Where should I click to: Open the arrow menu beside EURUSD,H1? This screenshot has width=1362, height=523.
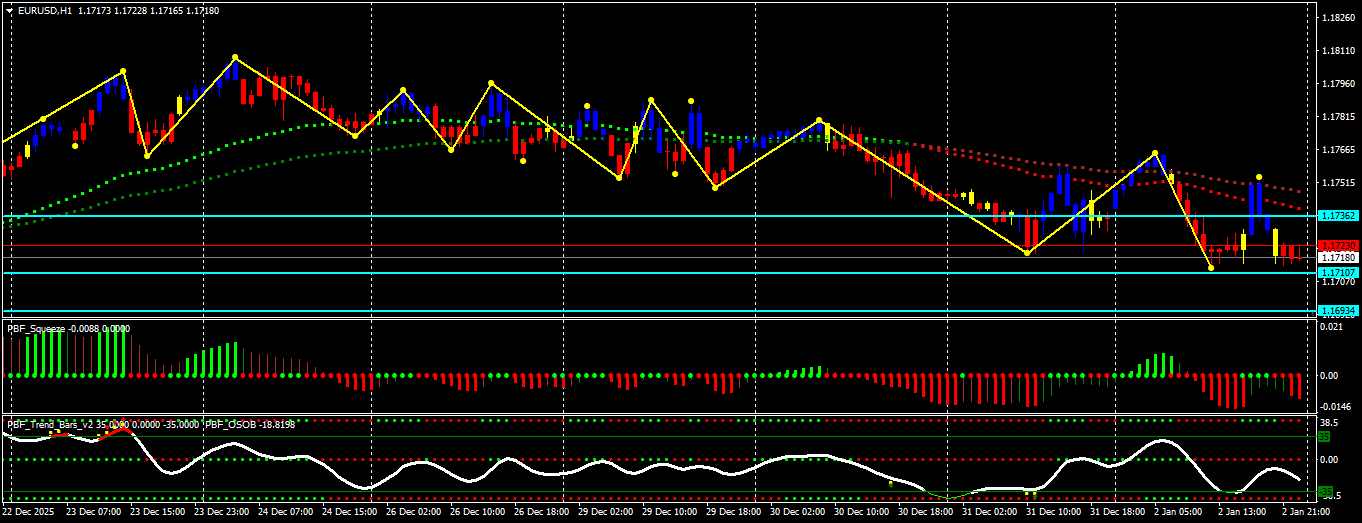(9, 10)
